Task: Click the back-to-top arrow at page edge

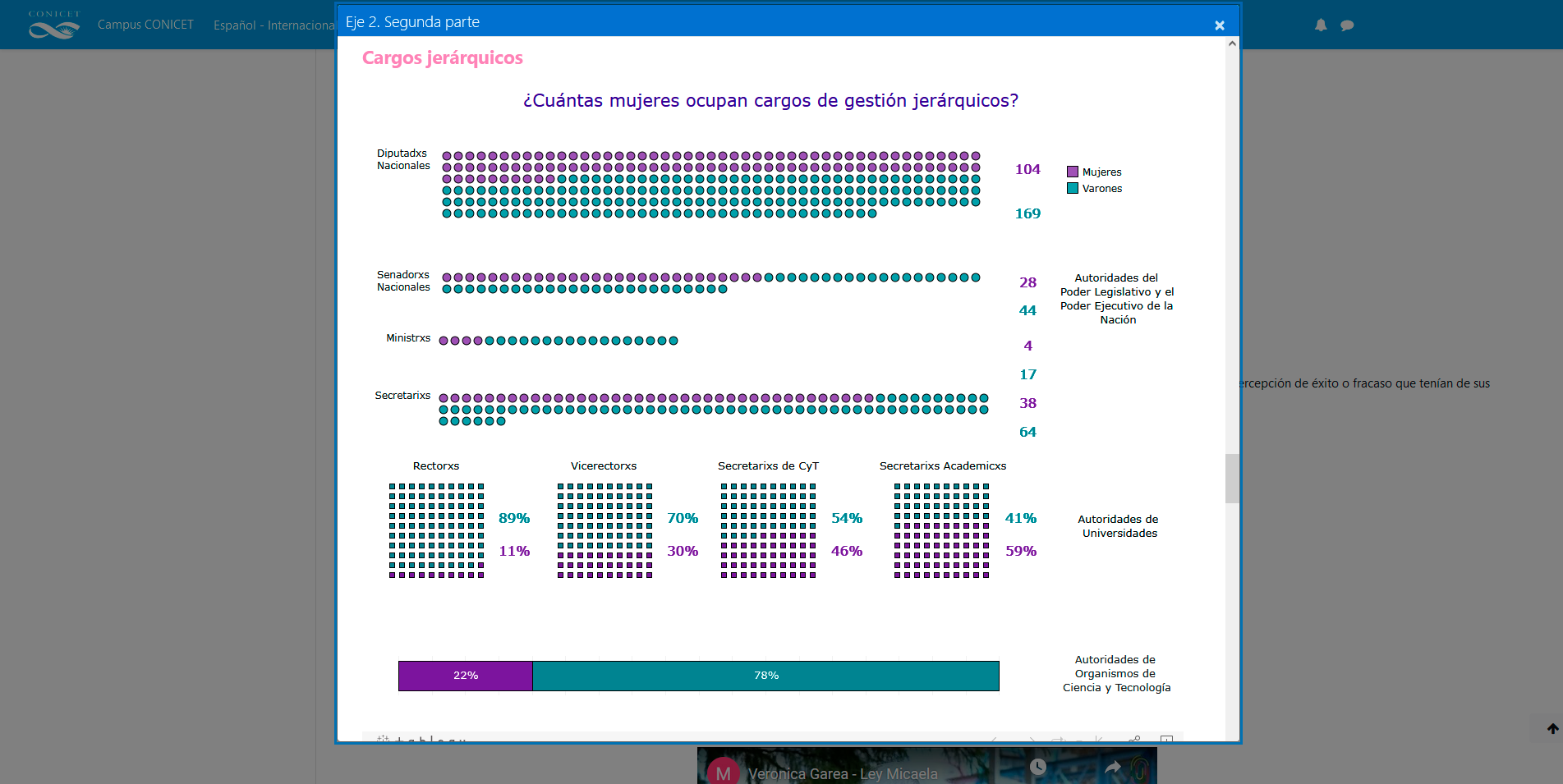Action: pyautogui.click(x=1552, y=728)
